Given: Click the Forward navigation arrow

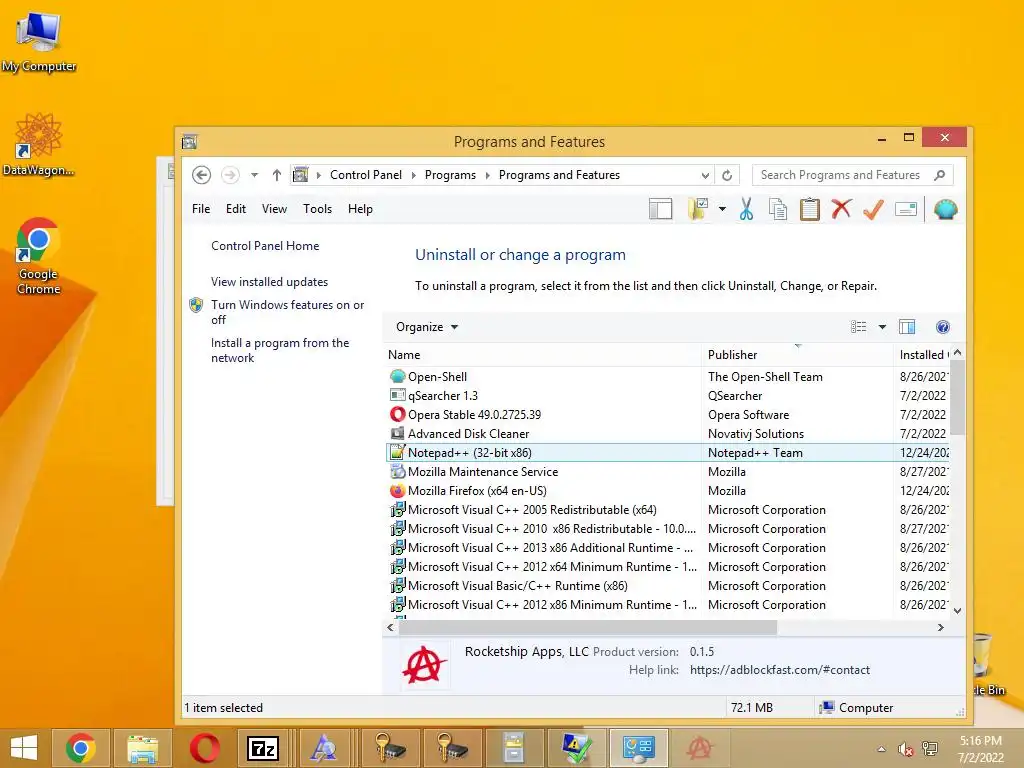Looking at the screenshot, I should click(x=230, y=175).
